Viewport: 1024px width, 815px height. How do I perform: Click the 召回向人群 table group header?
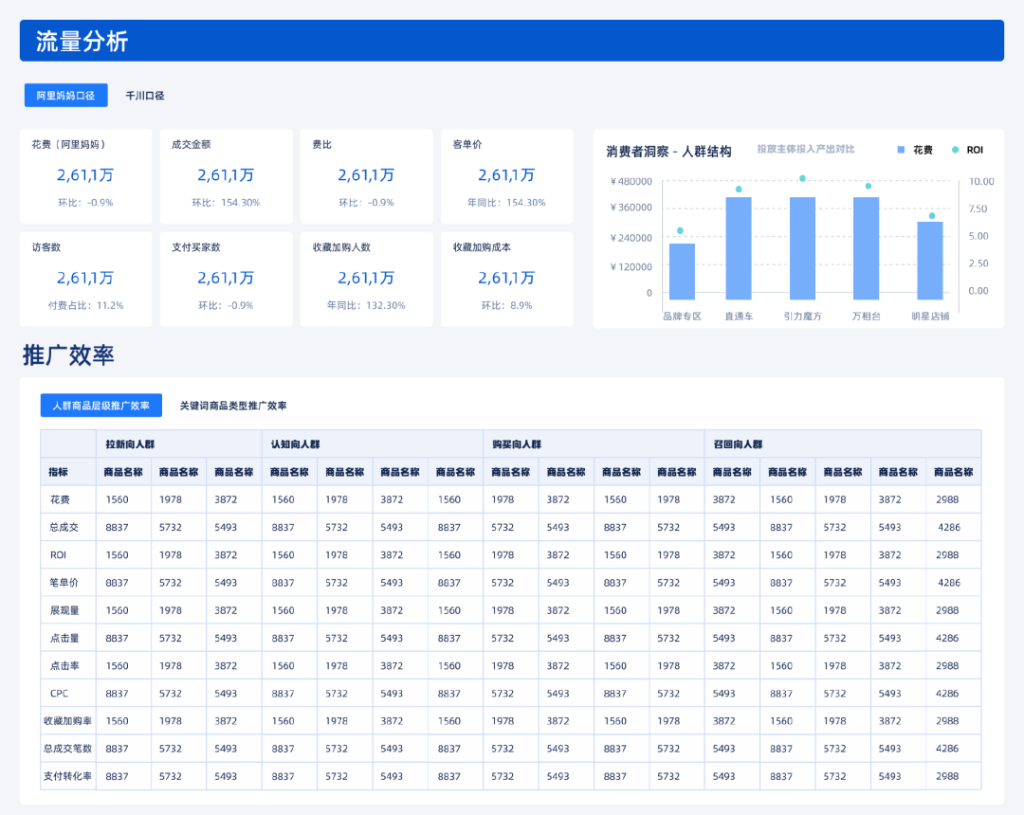(738, 443)
